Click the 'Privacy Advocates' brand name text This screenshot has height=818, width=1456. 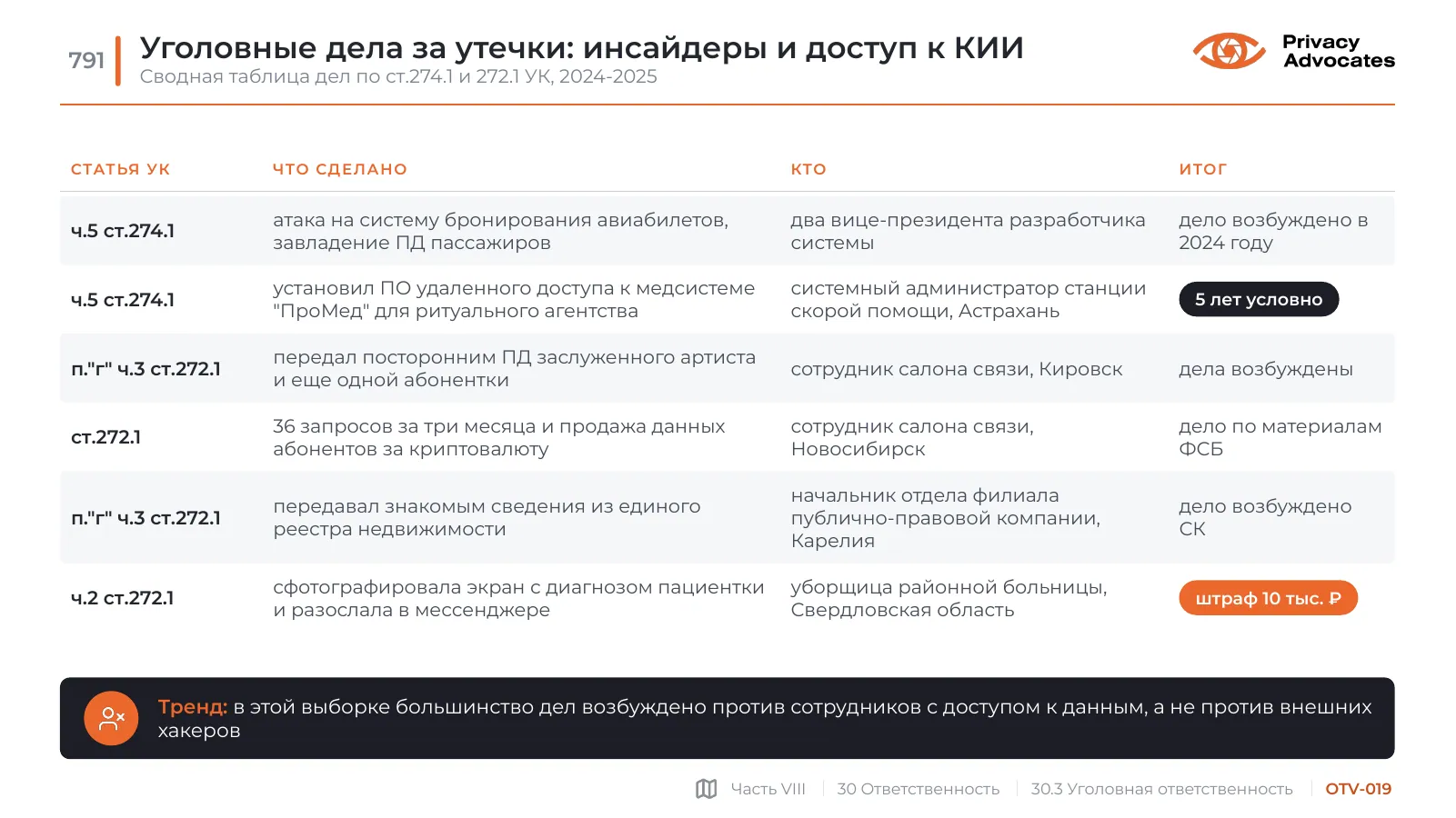tap(1338, 51)
